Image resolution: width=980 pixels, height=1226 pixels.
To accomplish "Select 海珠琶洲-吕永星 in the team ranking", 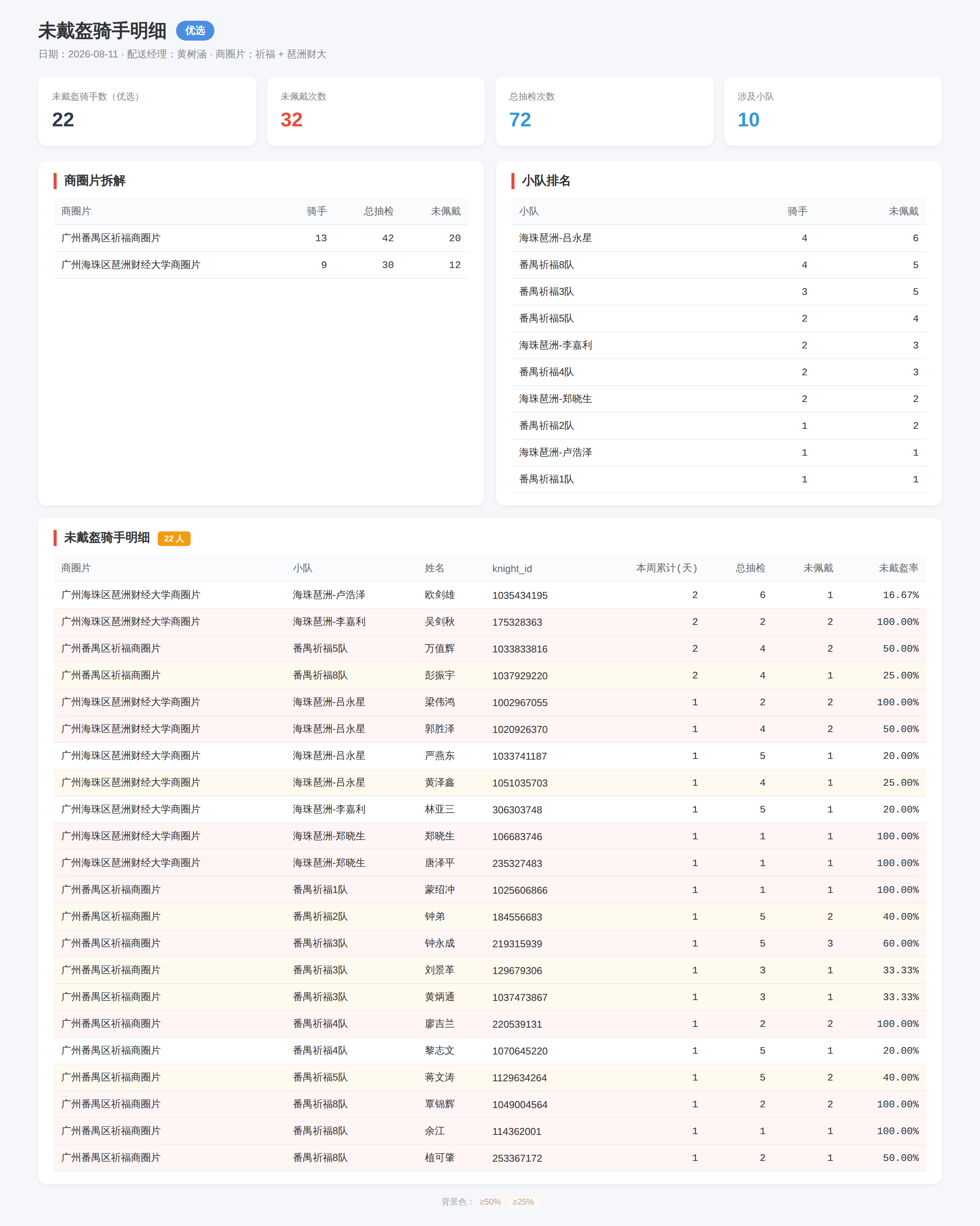I will click(x=555, y=238).
